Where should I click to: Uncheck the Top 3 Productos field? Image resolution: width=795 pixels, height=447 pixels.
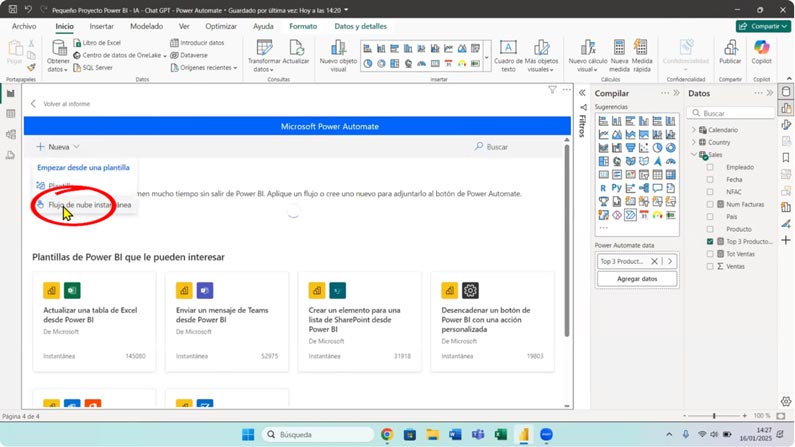(x=710, y=241)
